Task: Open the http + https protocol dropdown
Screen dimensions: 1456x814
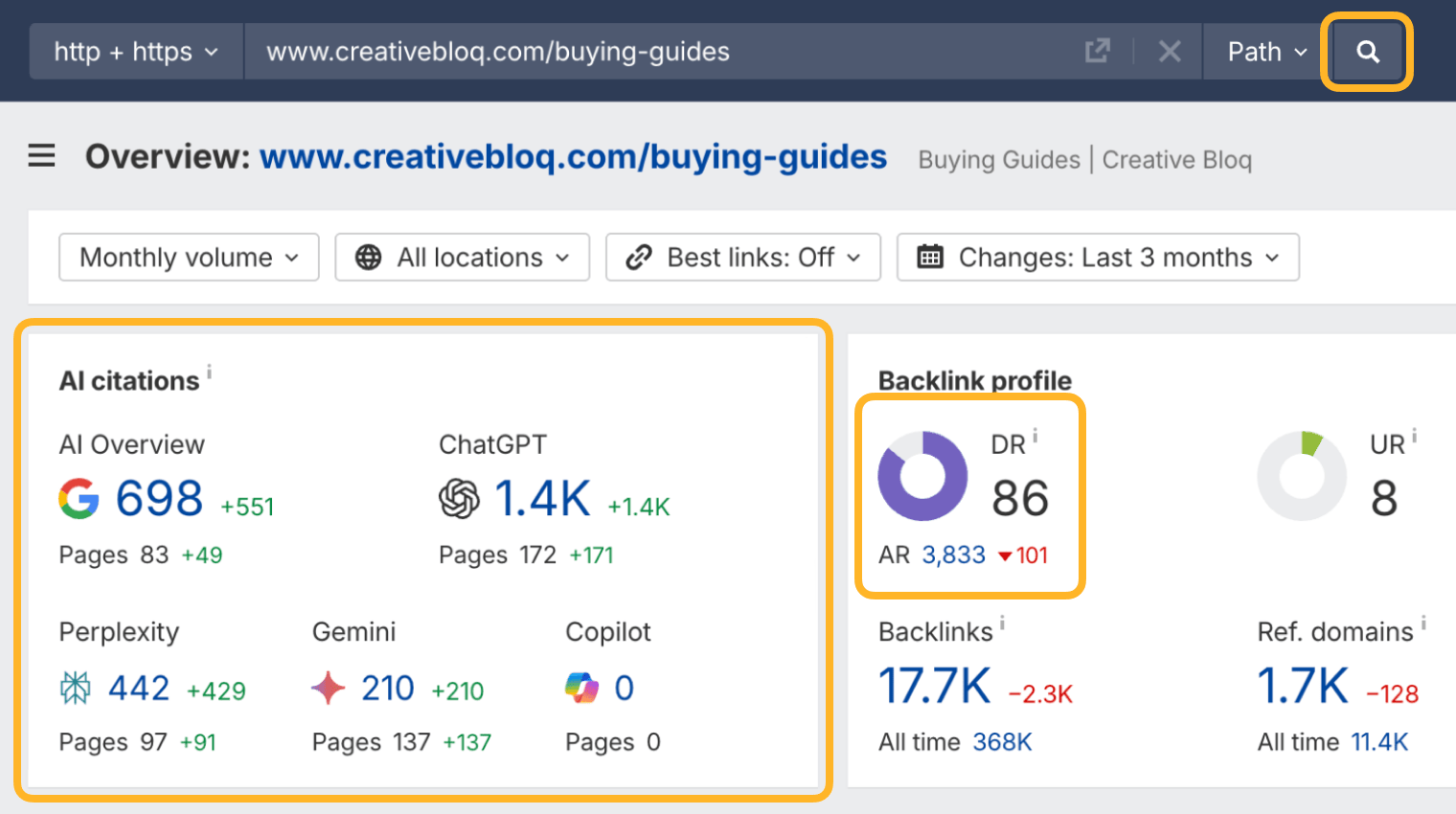Action: coord(136,52)
